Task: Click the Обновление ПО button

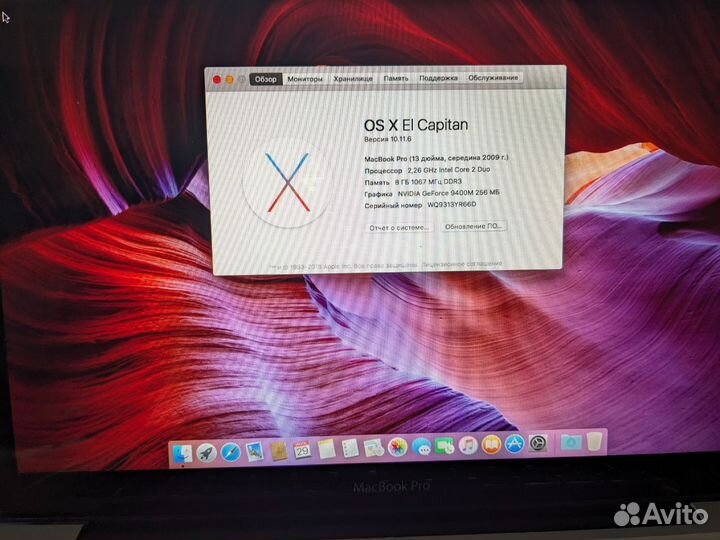Action: click(x=473, y=226)
